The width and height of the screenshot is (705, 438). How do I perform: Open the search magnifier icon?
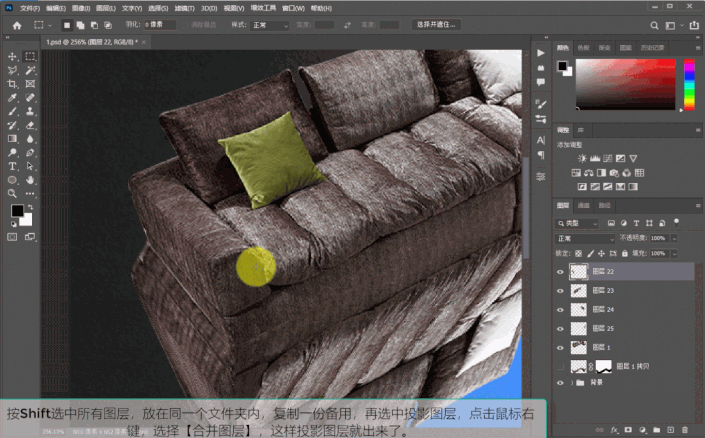(x=654, y=26)
